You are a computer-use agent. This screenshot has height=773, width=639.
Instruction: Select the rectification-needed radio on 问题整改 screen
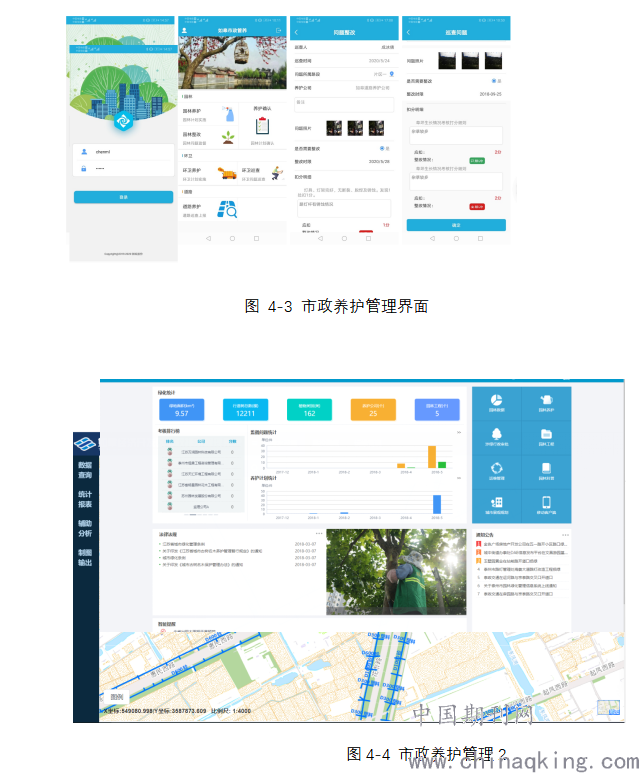[x=382, y=148]
